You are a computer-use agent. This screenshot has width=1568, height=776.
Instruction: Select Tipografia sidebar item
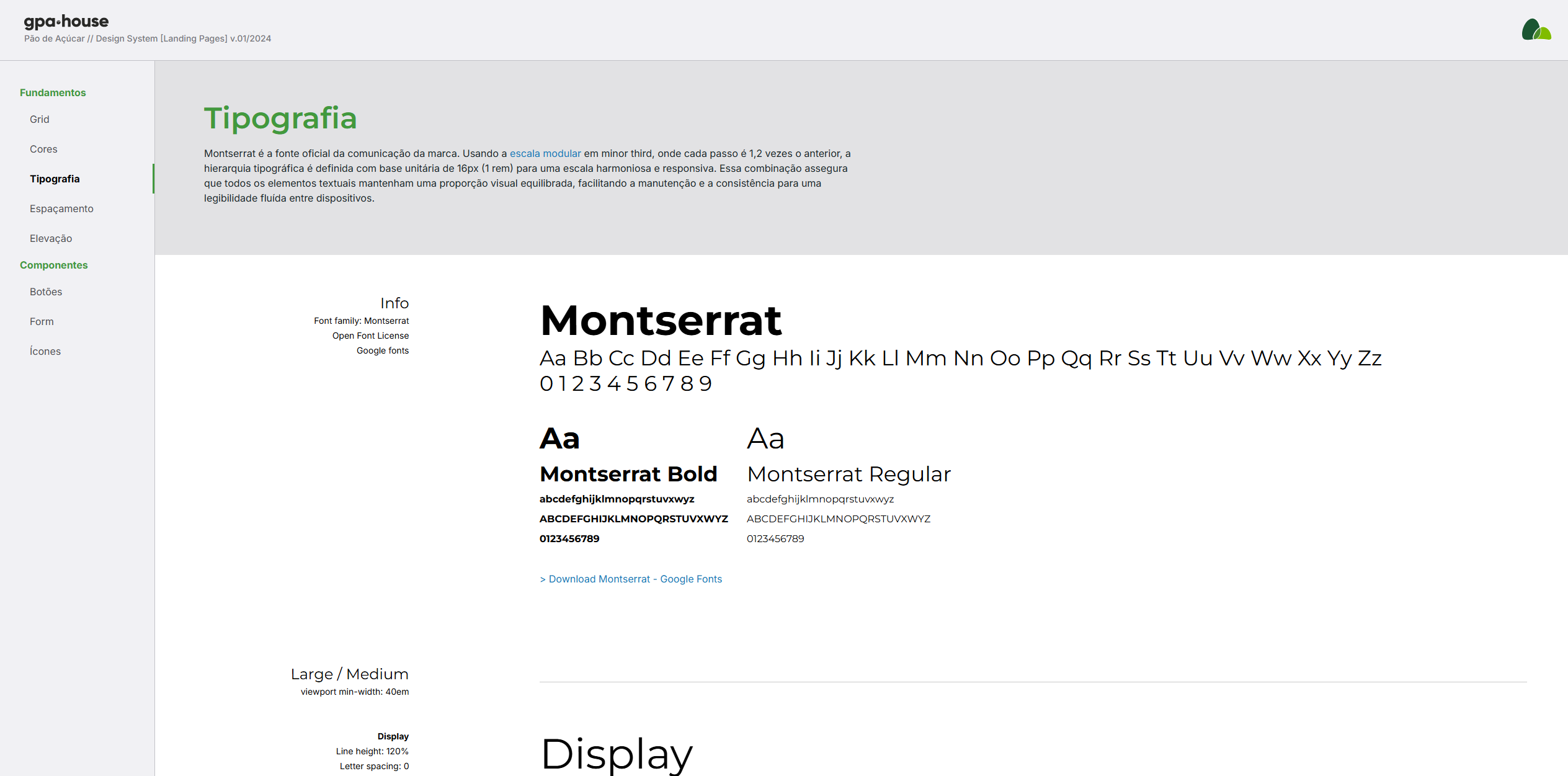[55, 179]
